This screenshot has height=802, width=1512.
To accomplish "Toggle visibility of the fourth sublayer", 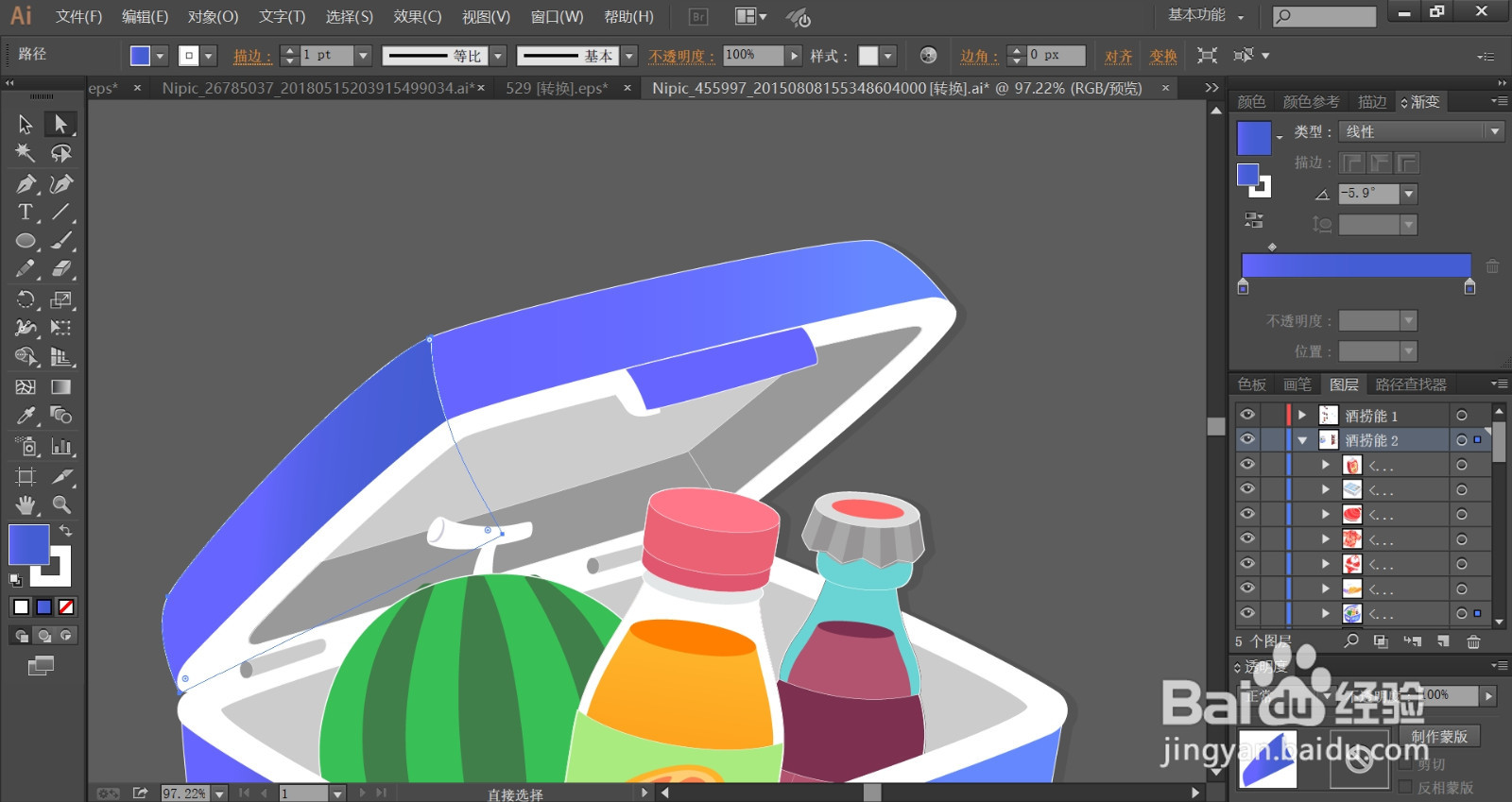I will click(x=1247, y=538).
